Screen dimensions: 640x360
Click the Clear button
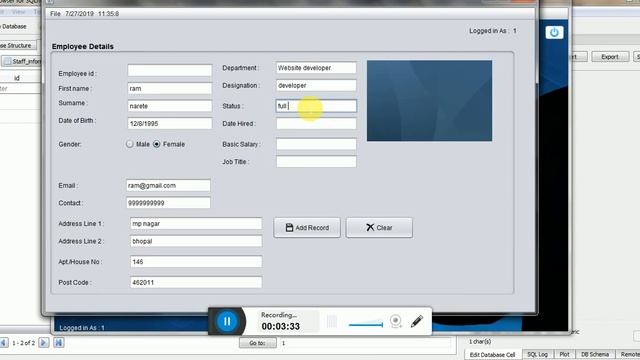coord(379,227)
